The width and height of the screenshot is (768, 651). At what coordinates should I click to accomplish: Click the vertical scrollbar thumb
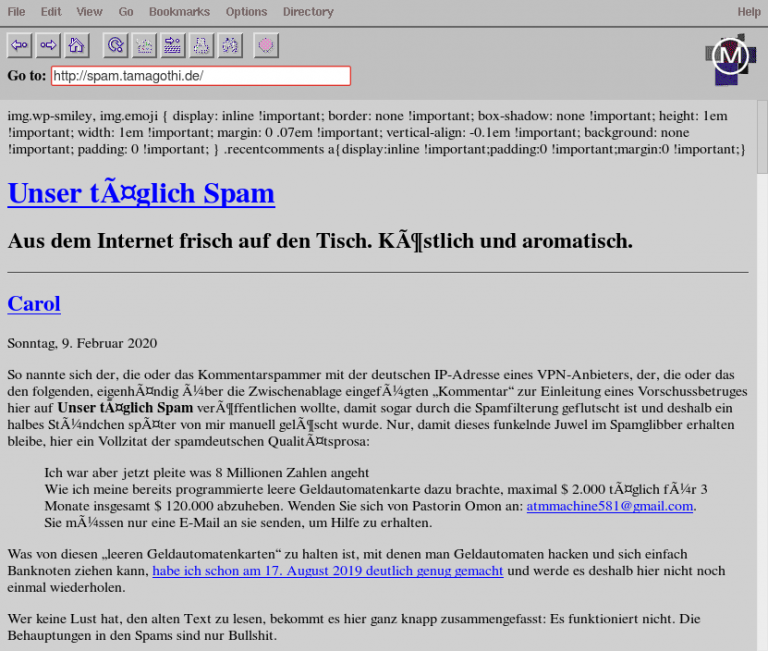coord(762,137)
